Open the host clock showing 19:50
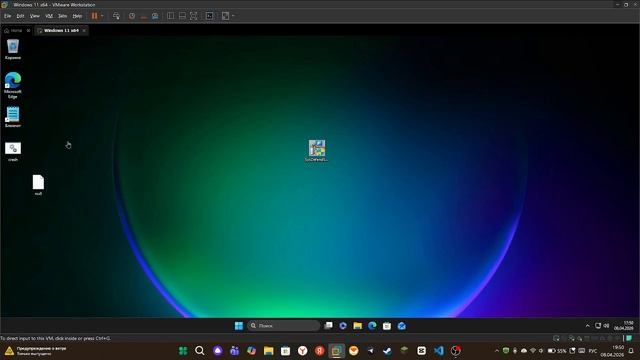Image resolution: width=640 pixels, height=360 pixels. coord(612,351)
